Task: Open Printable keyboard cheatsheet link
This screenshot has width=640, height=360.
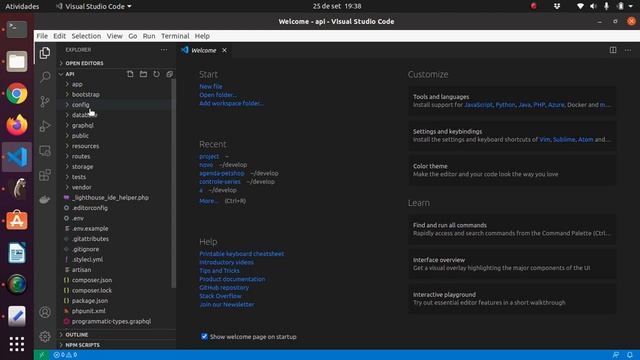Action: point(242,253)
